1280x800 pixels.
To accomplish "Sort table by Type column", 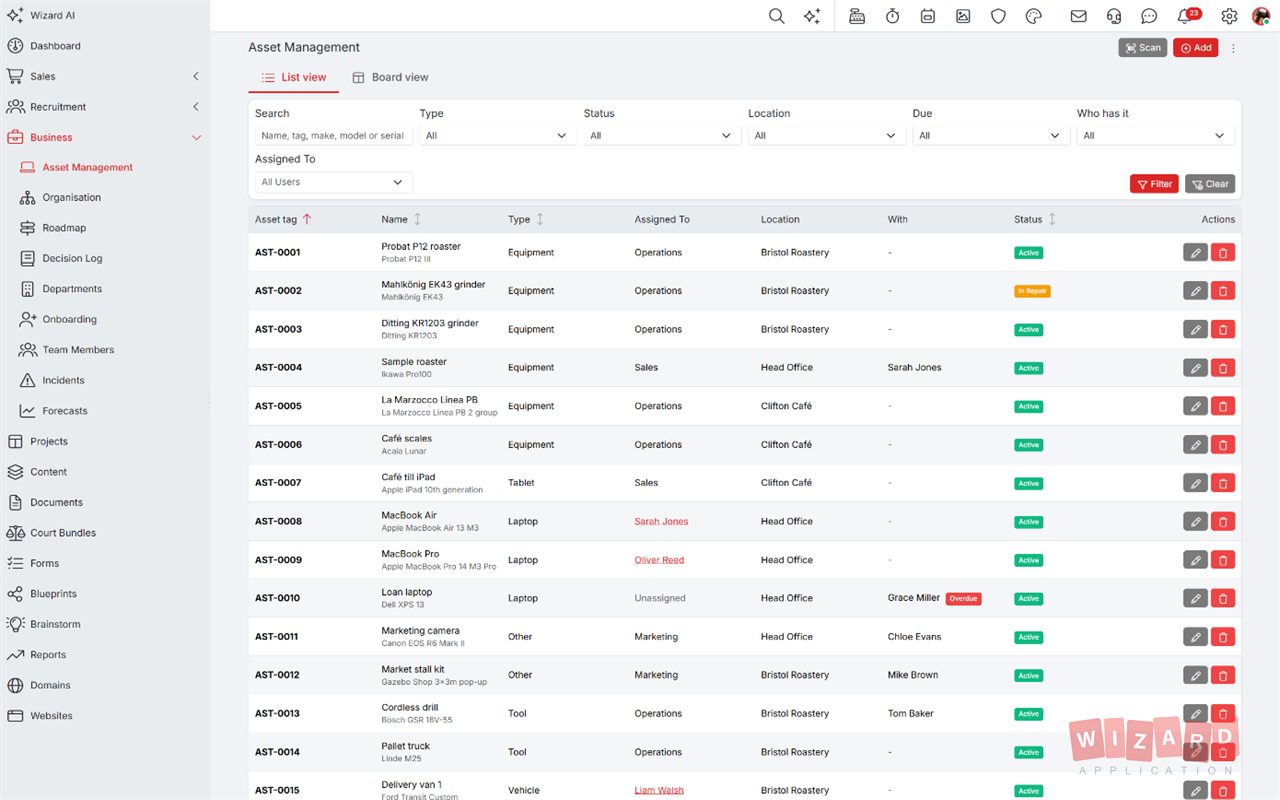I will point(540,219).
